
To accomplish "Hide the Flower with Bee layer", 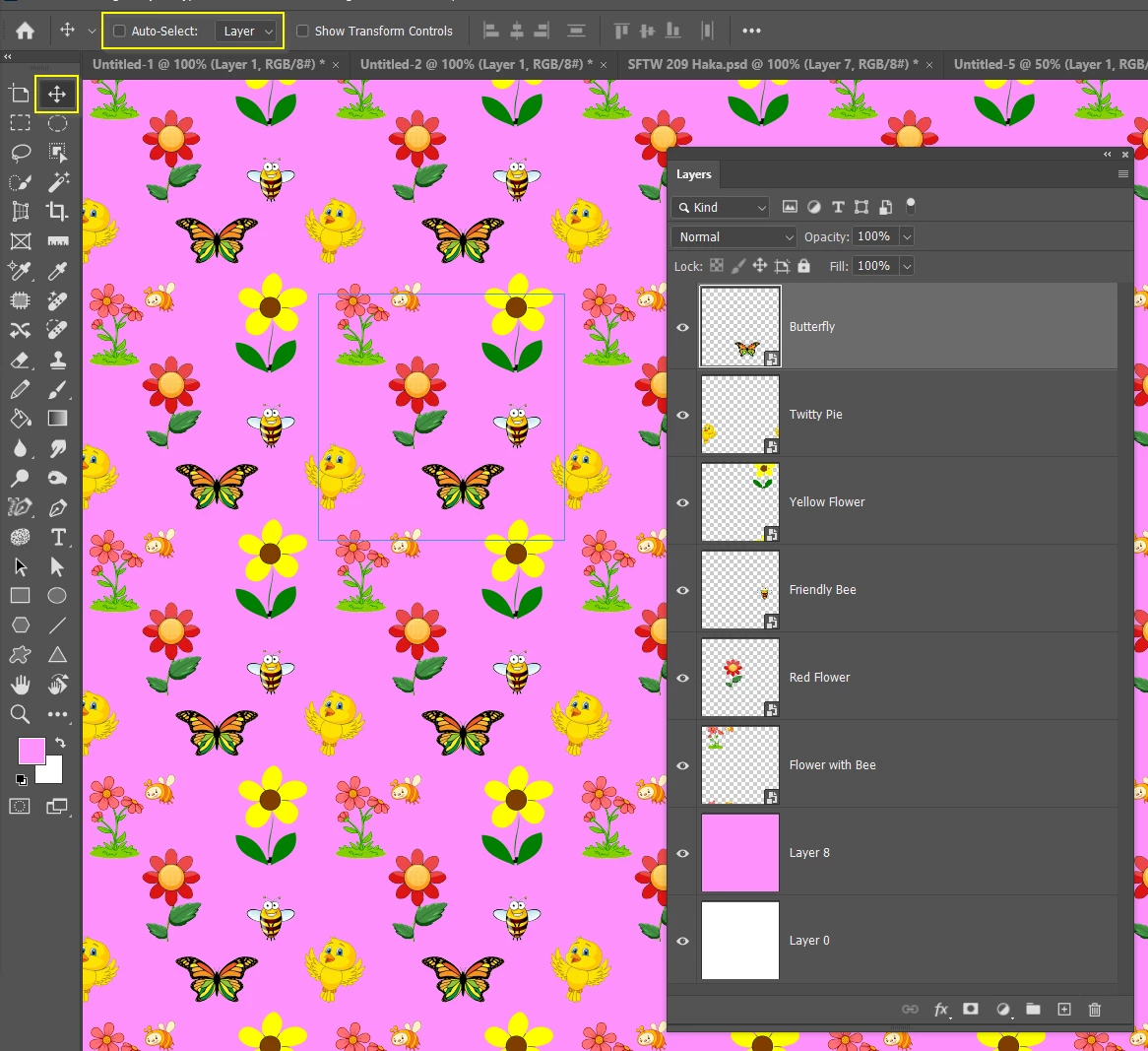I will pyautogui.click(x=682, y=766).
